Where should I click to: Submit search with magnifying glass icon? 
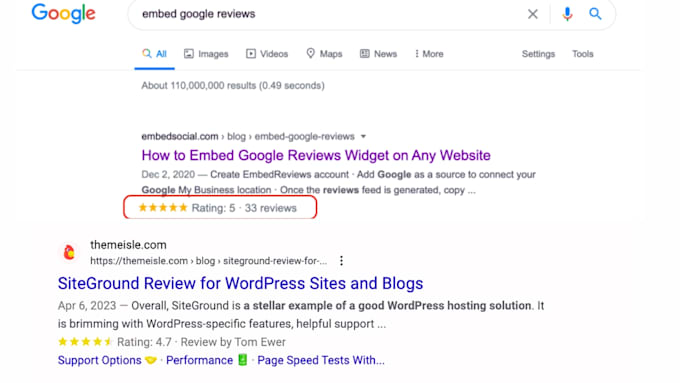tap(595, 14)
